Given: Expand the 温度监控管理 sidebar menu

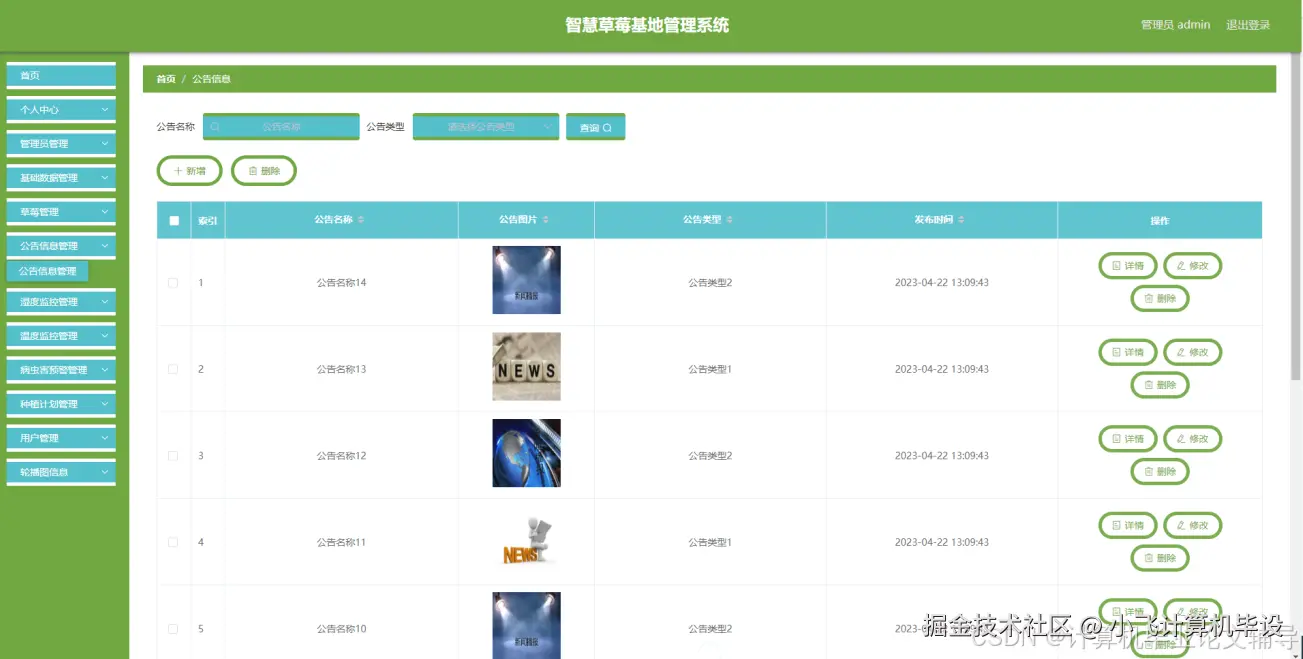Looking at the screenshot, I should coord(61,335).
